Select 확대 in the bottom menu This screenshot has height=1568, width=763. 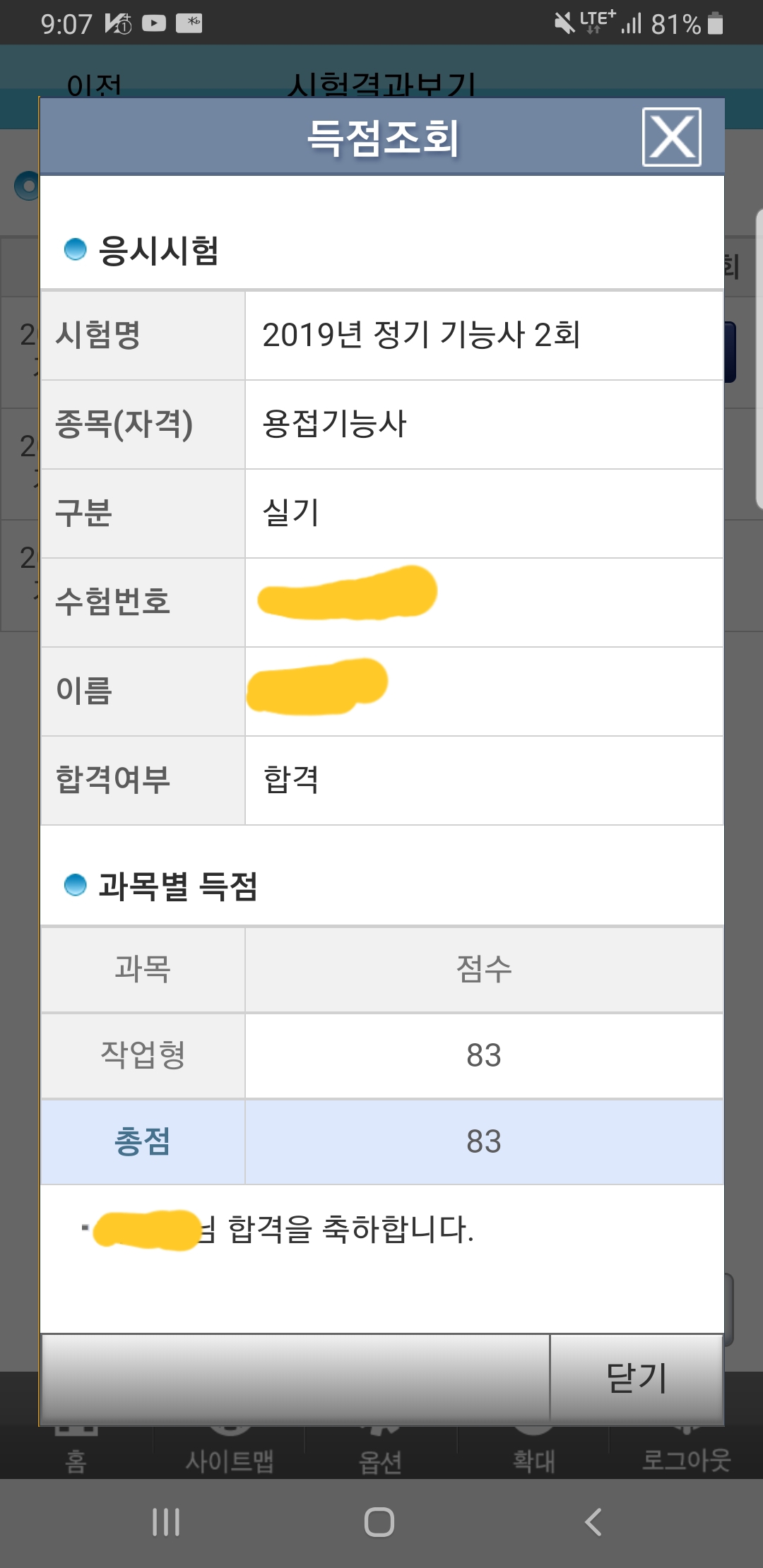[534, 1459]
